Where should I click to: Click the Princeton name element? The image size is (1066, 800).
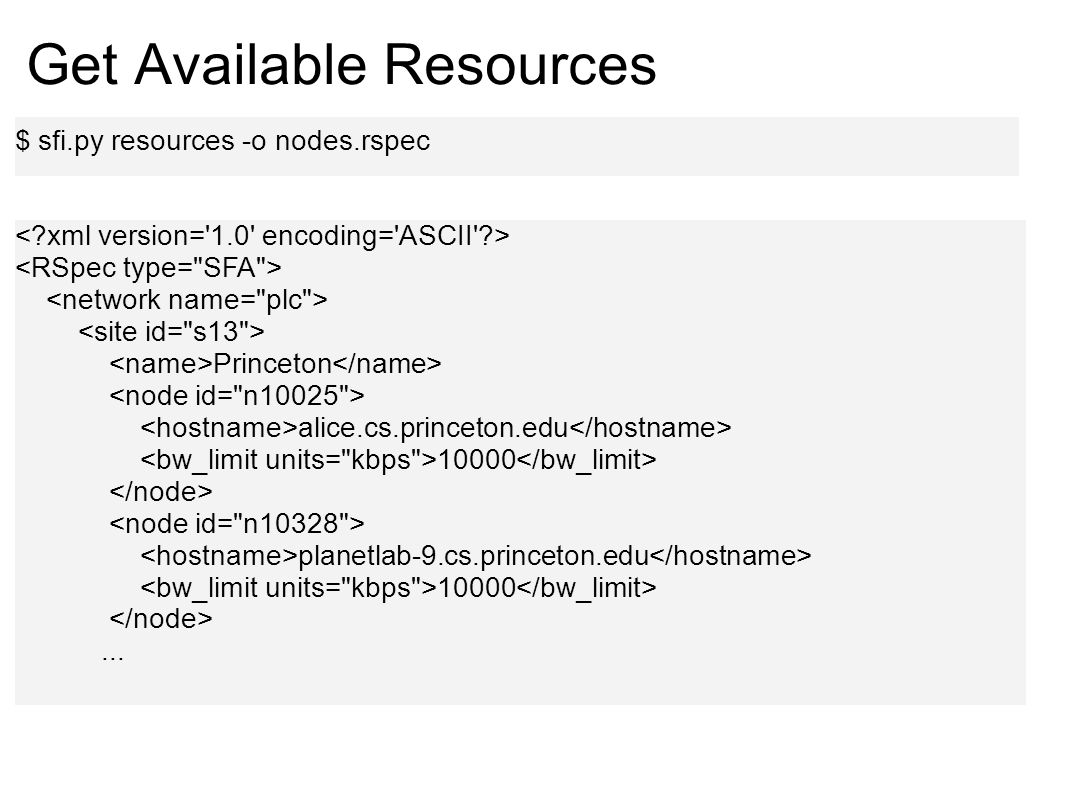(275, 364)
